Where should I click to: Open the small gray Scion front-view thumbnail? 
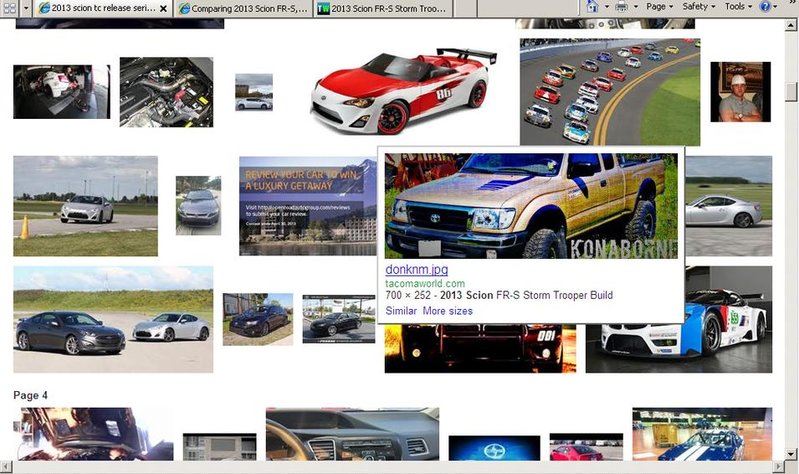pyautogui.click(x=198, y=205)
